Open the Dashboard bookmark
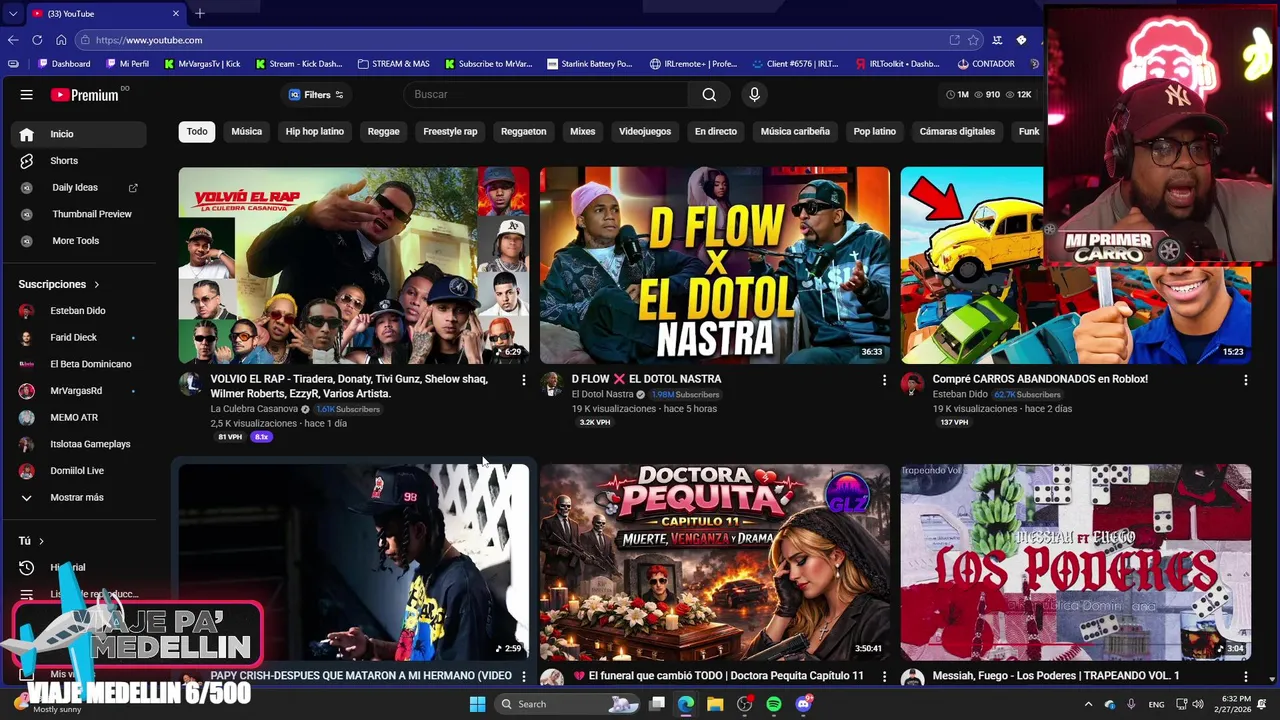 [64, 64]
